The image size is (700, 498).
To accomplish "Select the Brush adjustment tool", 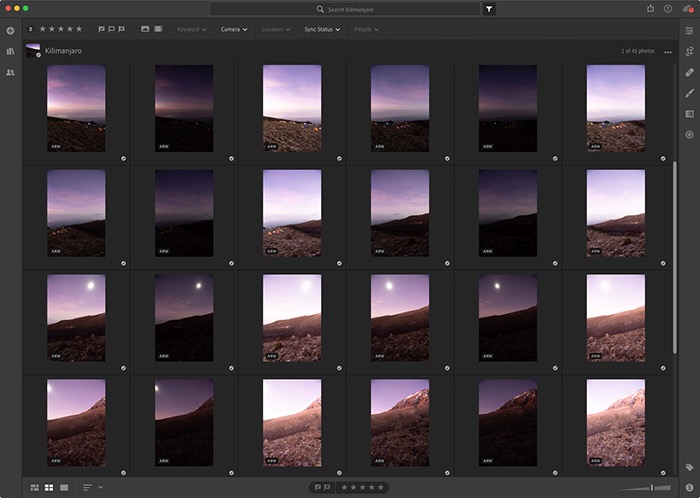I will (689, 93).
